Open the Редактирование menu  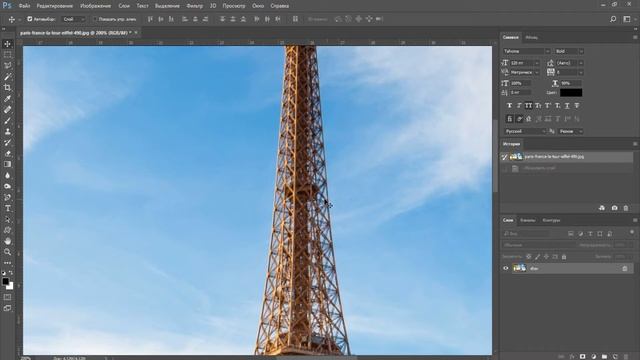(55, 6)
